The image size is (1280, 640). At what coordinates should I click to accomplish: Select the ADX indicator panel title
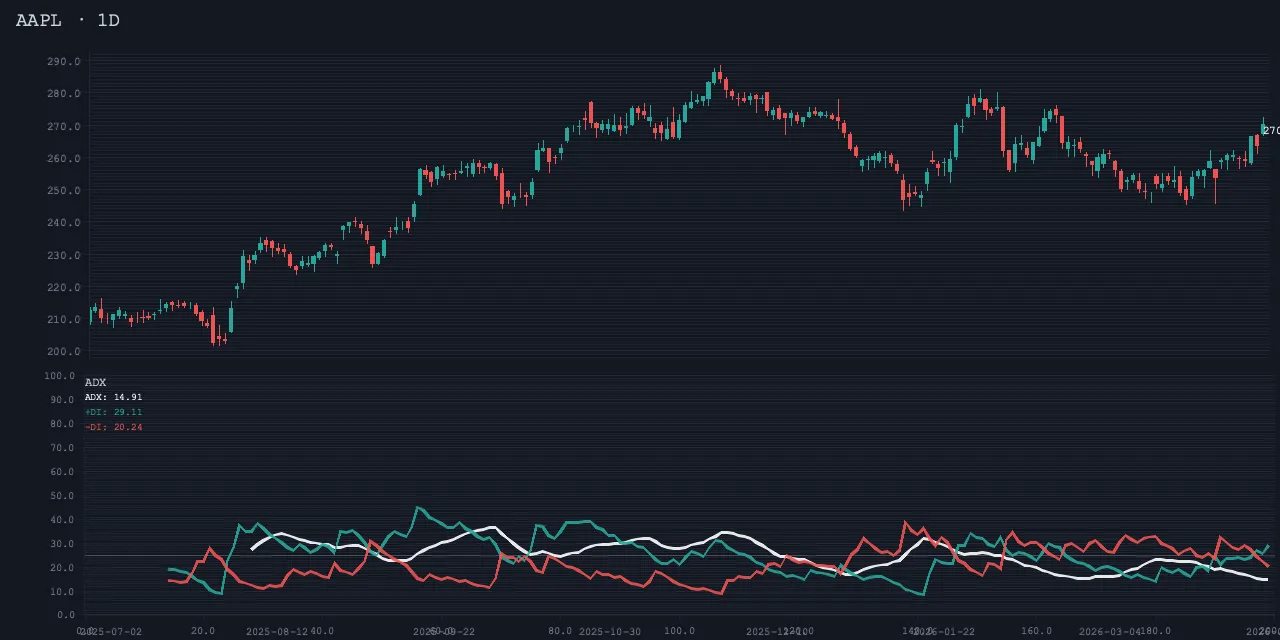(95, 383)
